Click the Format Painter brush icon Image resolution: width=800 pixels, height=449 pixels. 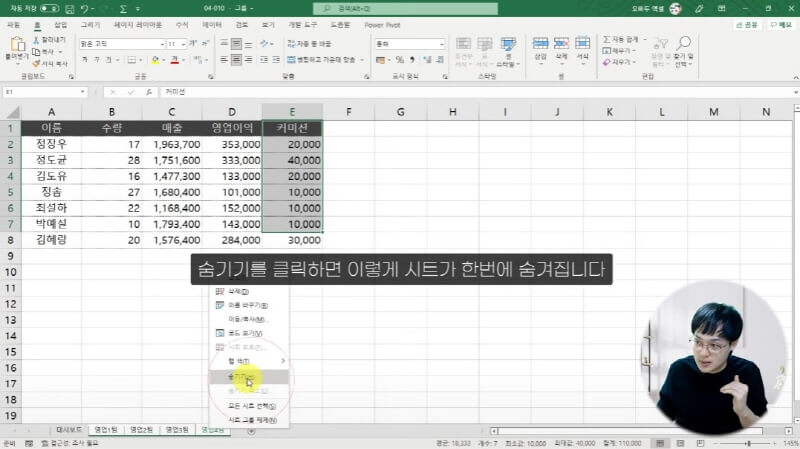(x=36, y=64)
